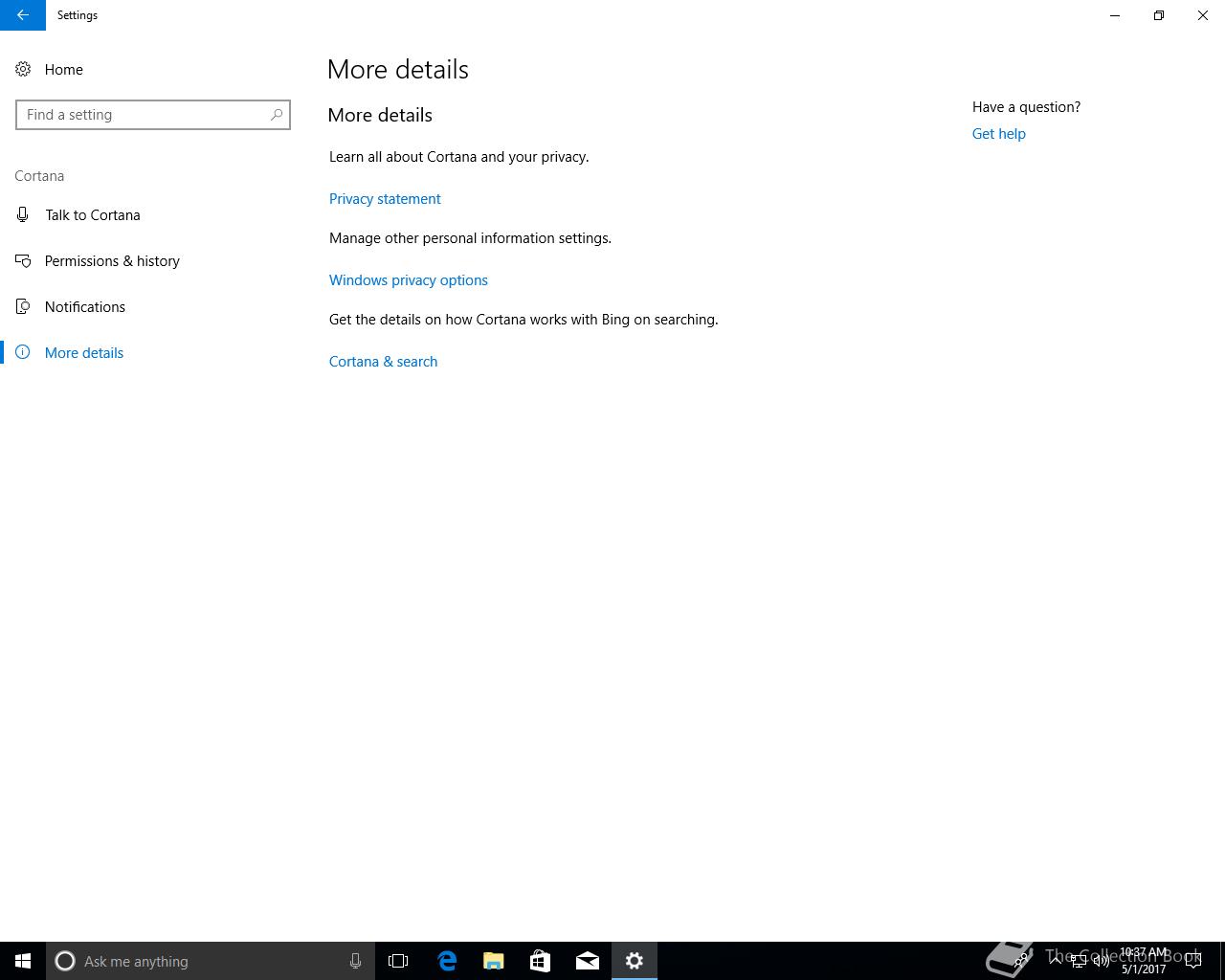Click the Ask me anything search box
Image resolution: width=1225 pixels, height=980 pixels.
(210, 961)
